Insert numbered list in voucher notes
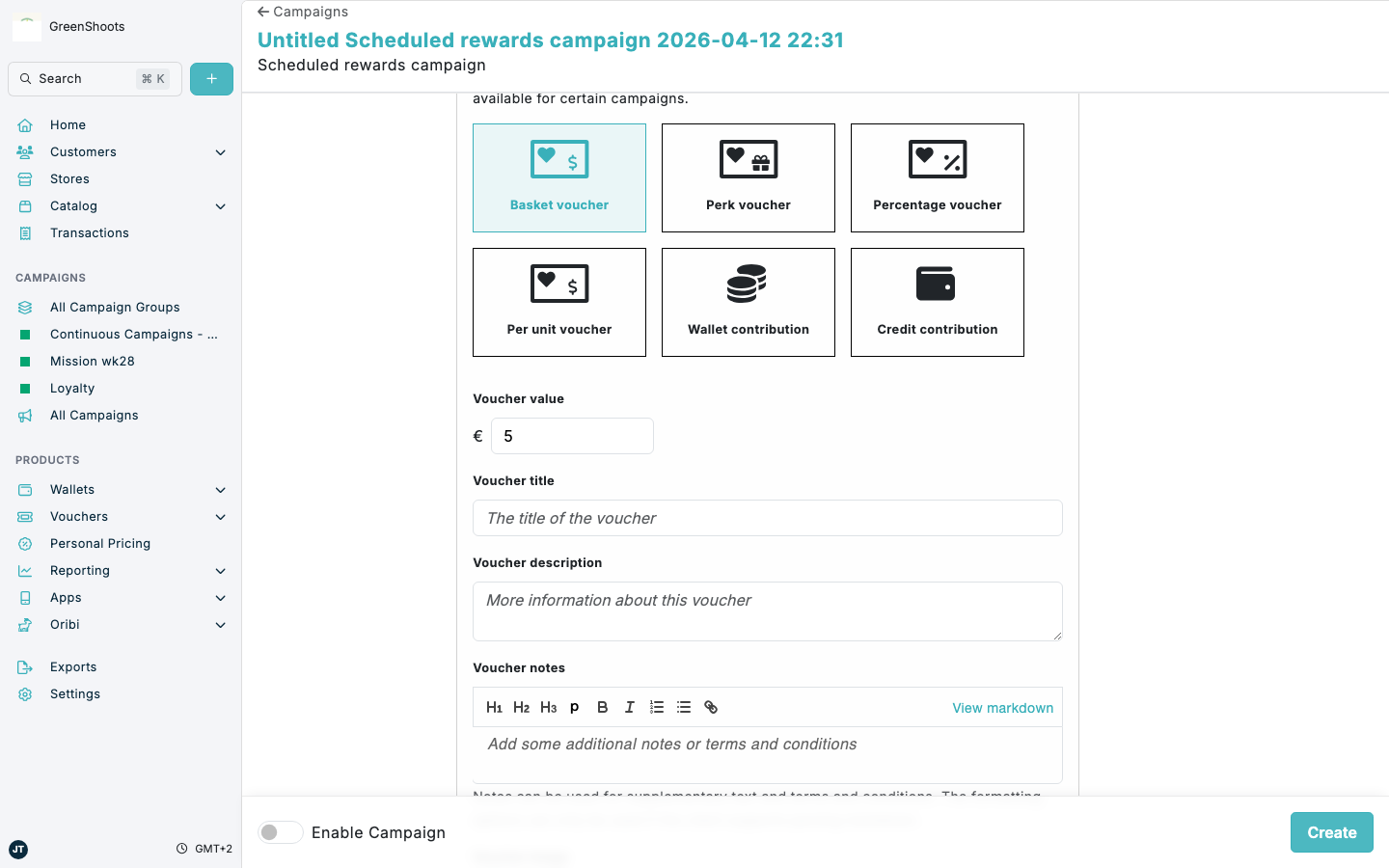This screenshot has height=868, width=1389. [x=656, y=707]
